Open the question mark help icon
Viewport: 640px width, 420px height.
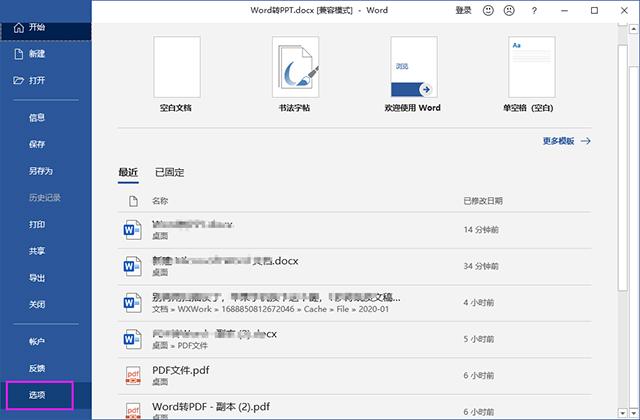tap(534, 11)
